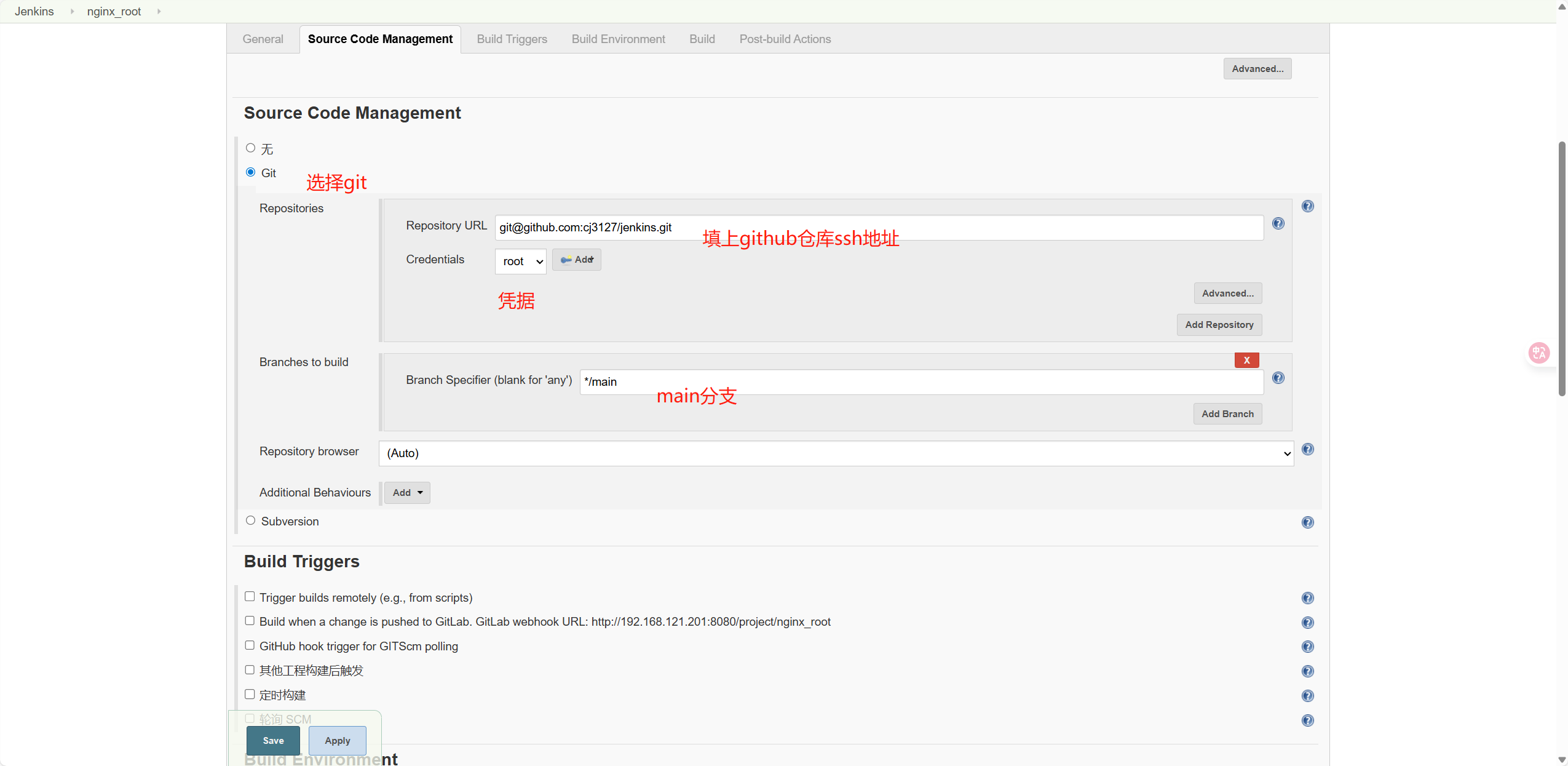Open help for 轮询 SCM option
Screen dimensions: 1568x766
(1307, 720)
